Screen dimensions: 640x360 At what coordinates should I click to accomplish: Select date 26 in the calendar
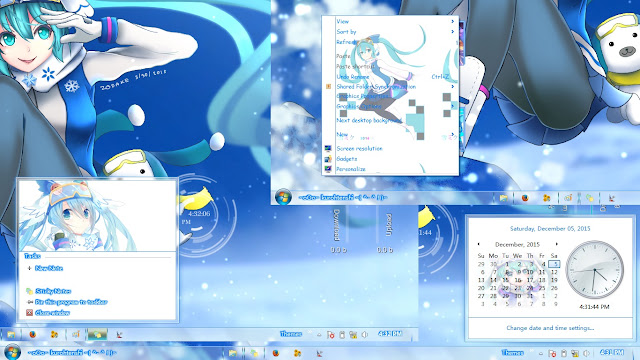coord(554,288)
